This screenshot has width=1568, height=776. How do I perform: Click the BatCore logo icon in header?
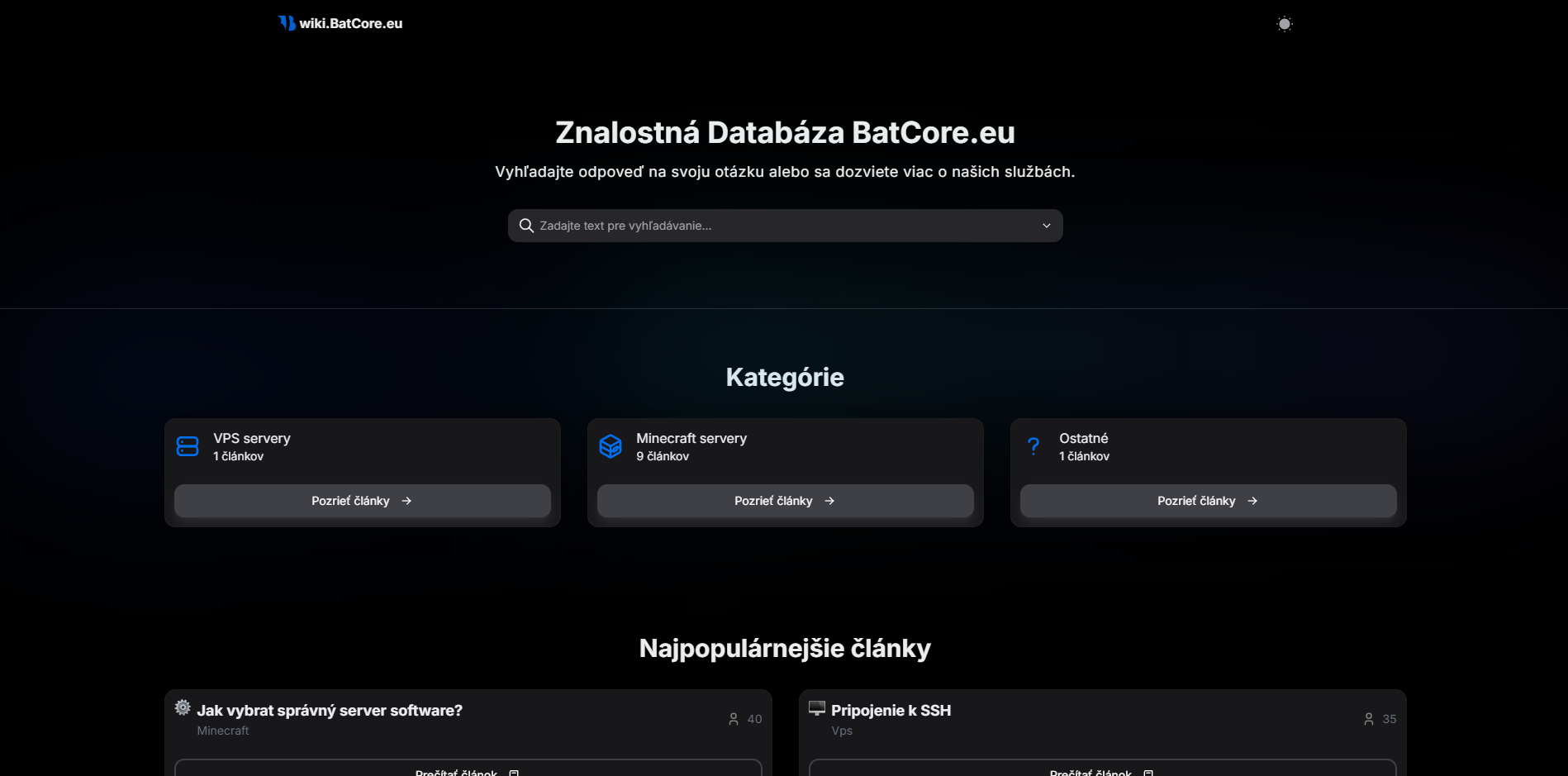[x=287, y=23]
